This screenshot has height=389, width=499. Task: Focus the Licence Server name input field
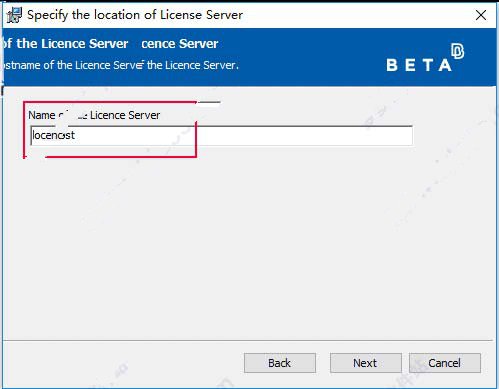221,135
